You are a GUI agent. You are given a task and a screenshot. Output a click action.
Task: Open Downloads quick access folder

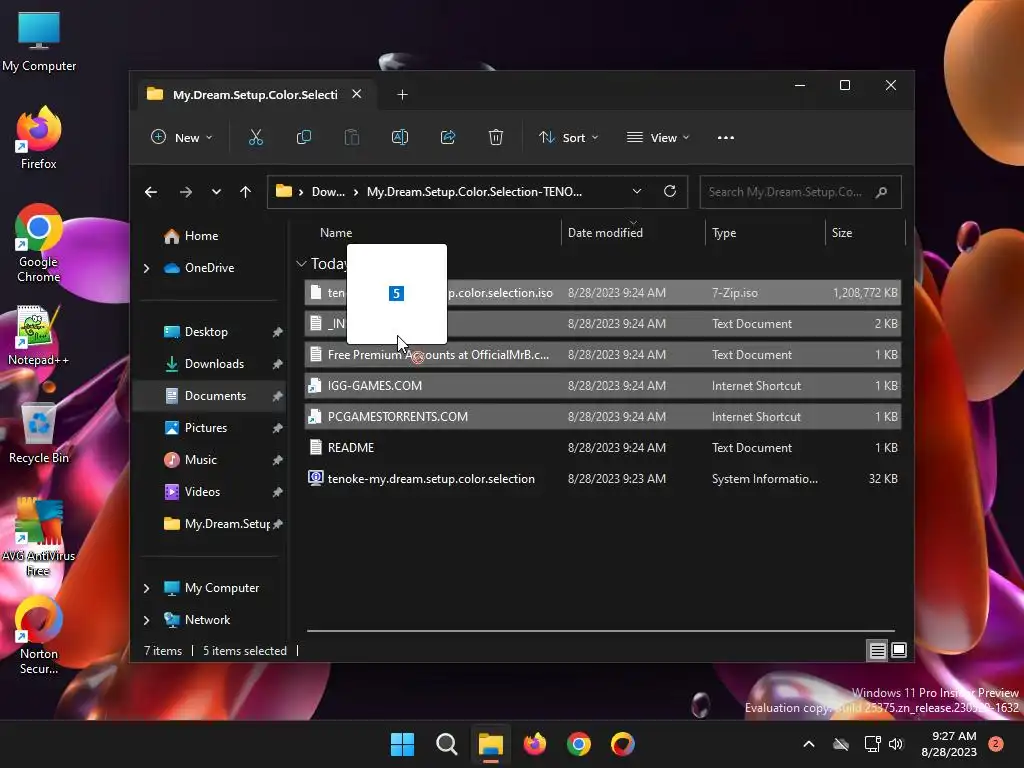point(214,364)
